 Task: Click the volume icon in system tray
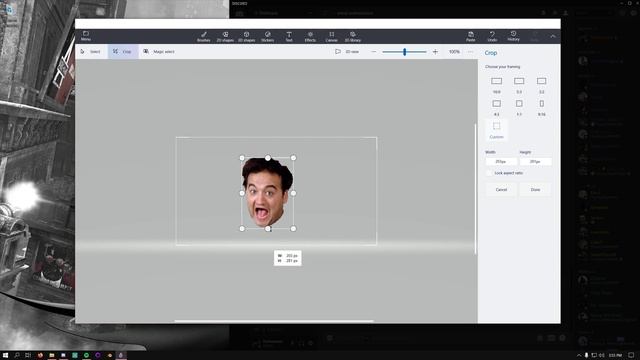(x=602, y=356)
